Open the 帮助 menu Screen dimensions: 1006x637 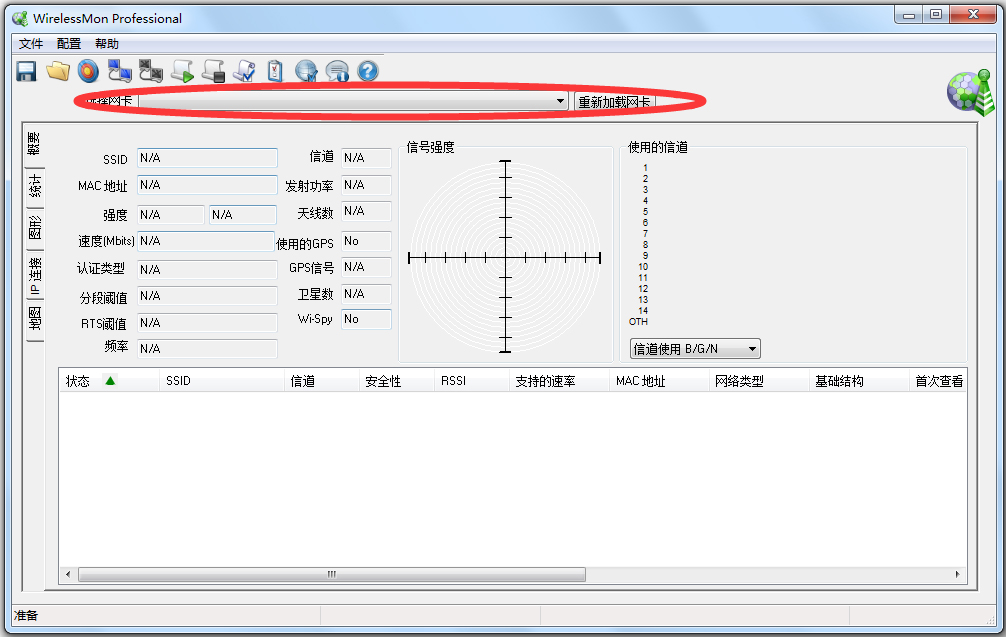107,44
